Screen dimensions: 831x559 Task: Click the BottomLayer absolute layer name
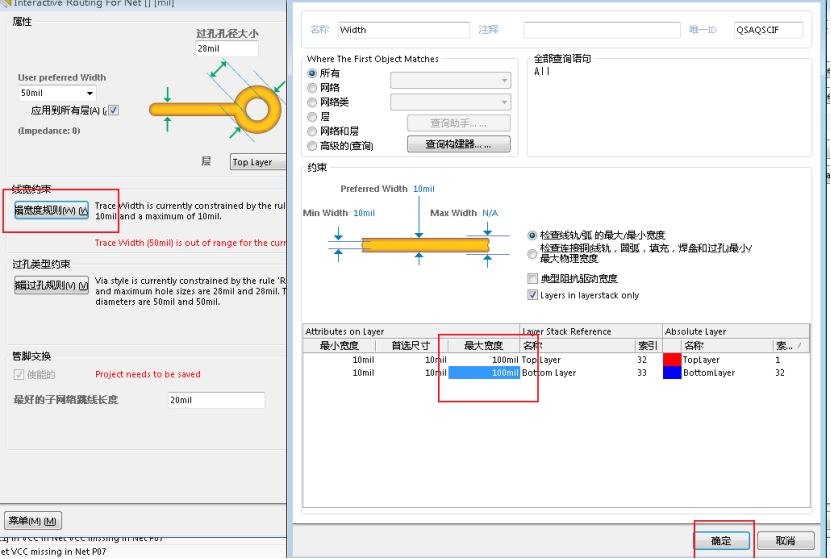click(x=709, y=373)
